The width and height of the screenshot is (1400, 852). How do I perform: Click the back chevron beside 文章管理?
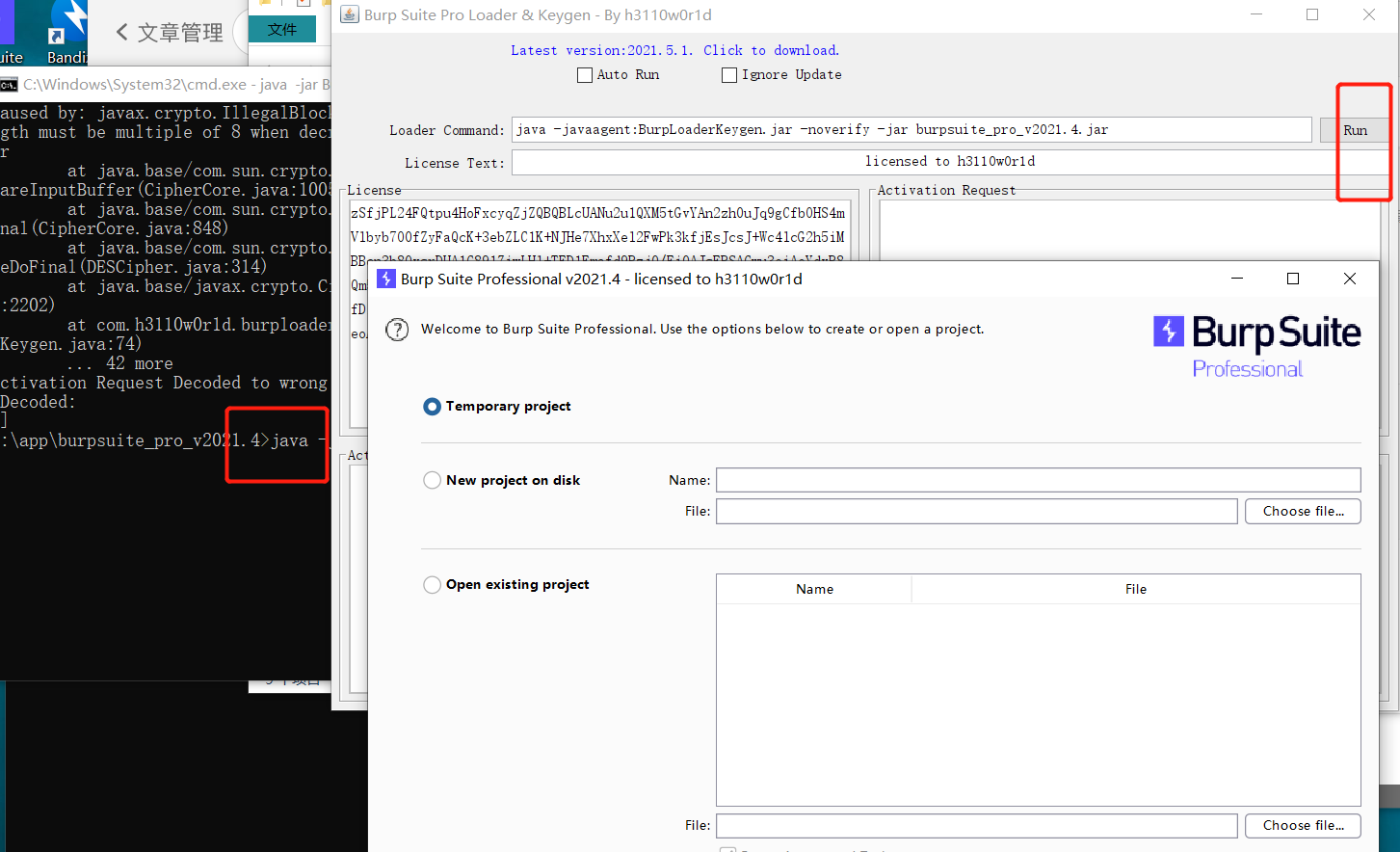pyautogui.click(x=121, y=31)
